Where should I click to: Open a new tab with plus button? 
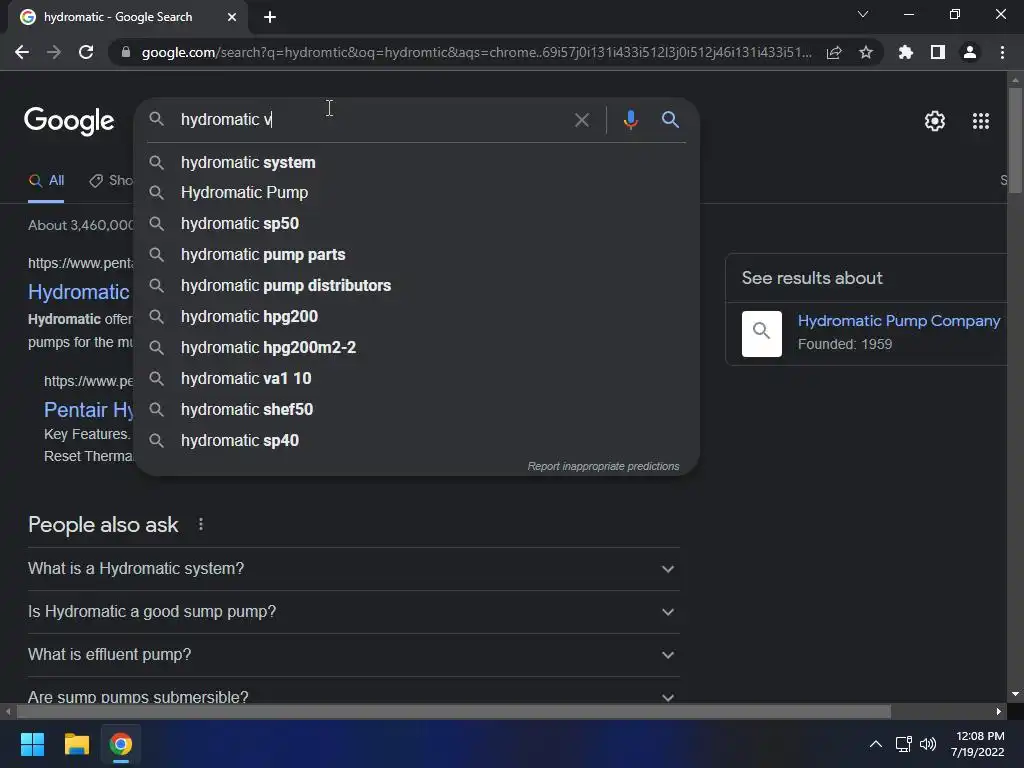270,17
